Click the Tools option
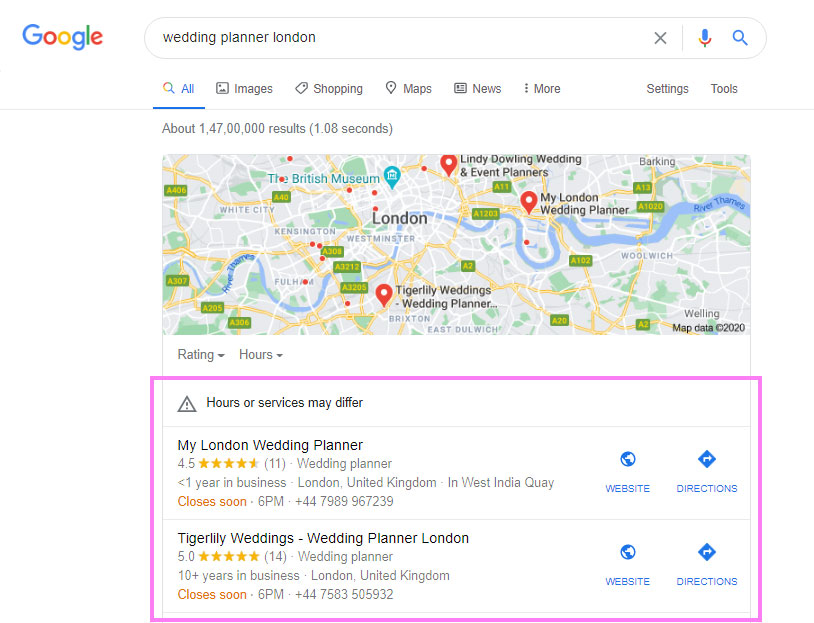Viewport: 814px width, 623px height. pos(723,88)
